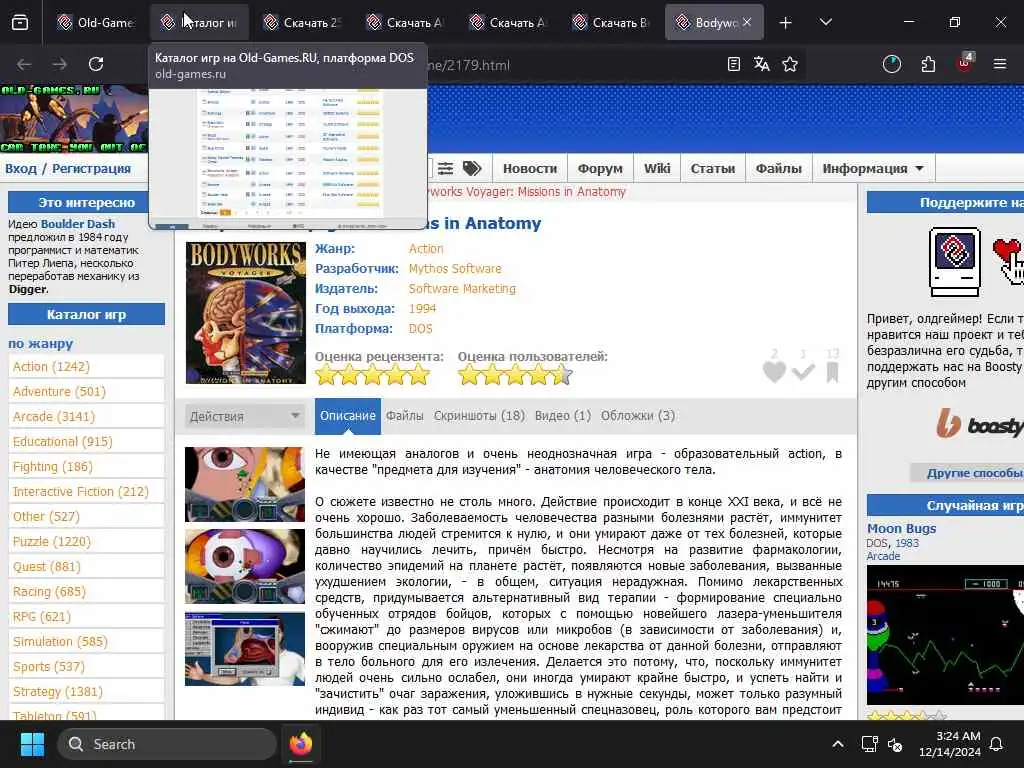Screen dimensions: 1024x768
Task: Select the Скриншоты (18) tab
Action: pos(479,416)
